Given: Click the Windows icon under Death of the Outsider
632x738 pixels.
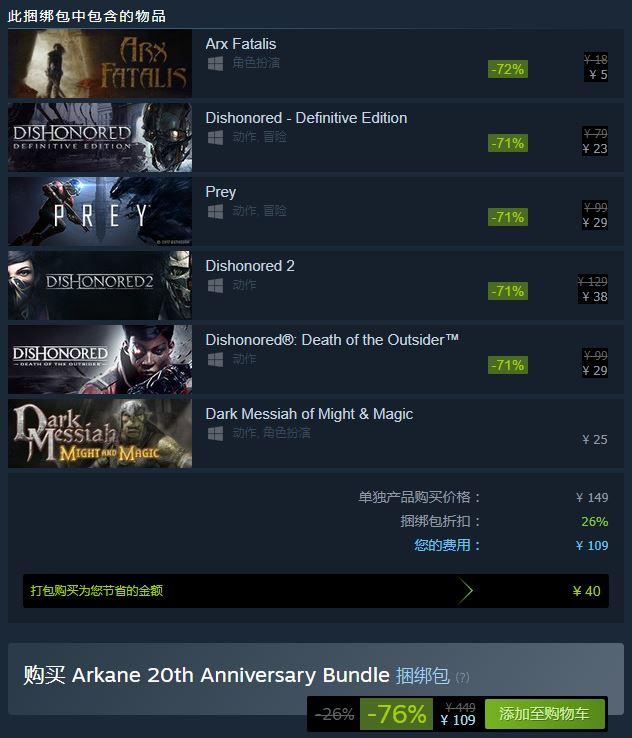Looking at the screenshot, I should pyautogui.click(x=216, y=360).
